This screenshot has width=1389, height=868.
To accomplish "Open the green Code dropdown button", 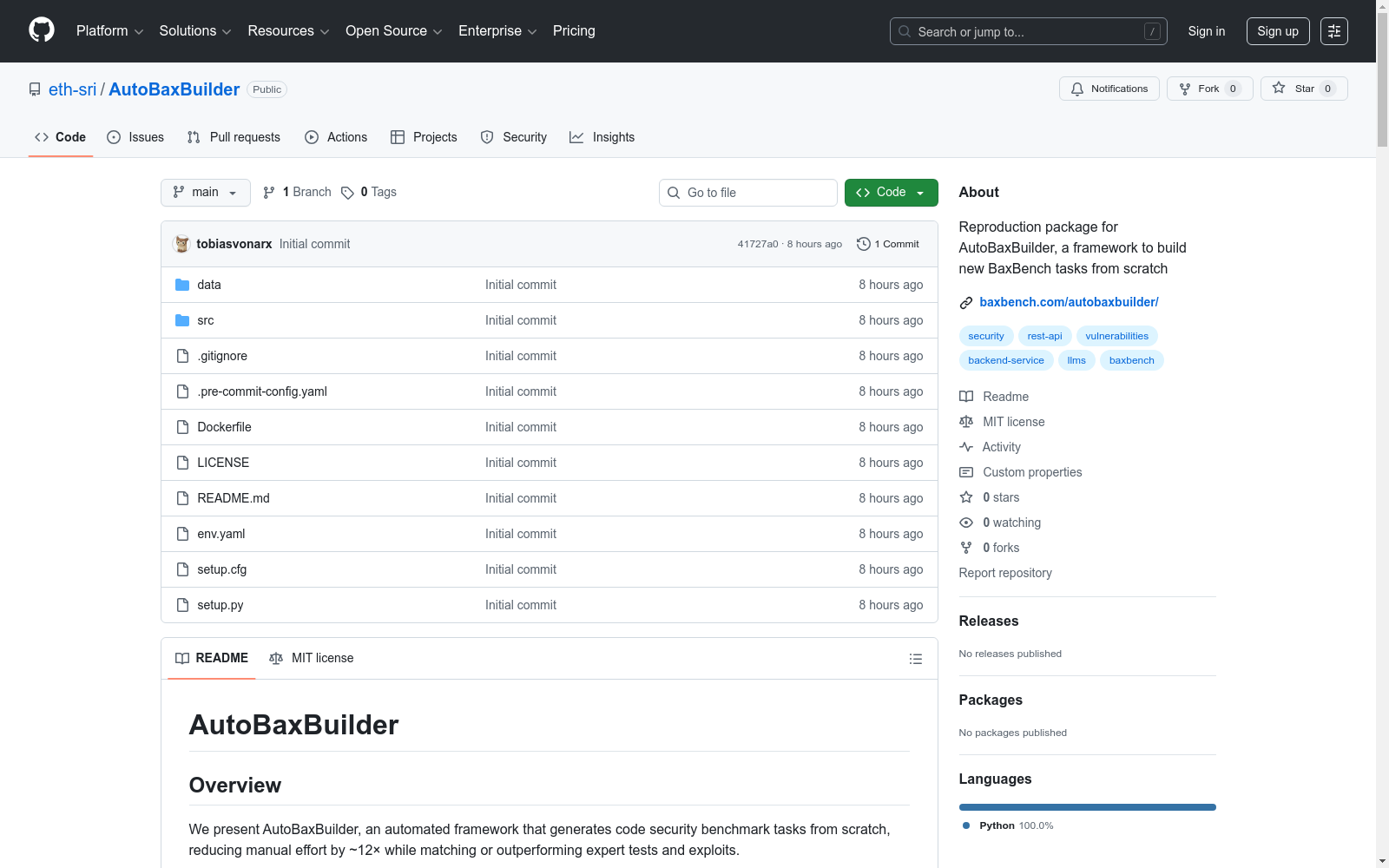I will [x=891, y=193].
